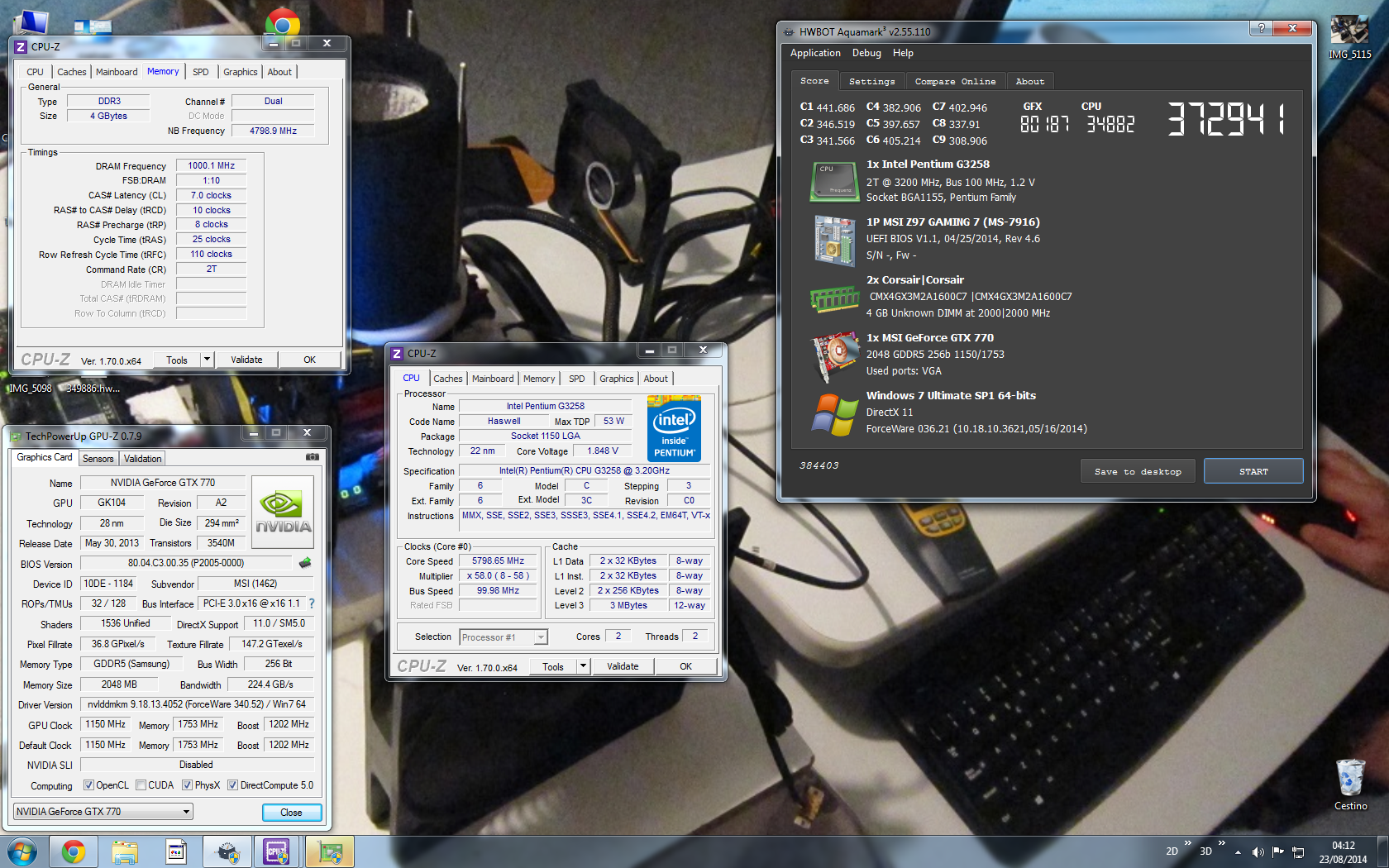
Task: Expand the Tools dropdown arrow in CPU-Z Memory window
Action: (208, 359)
